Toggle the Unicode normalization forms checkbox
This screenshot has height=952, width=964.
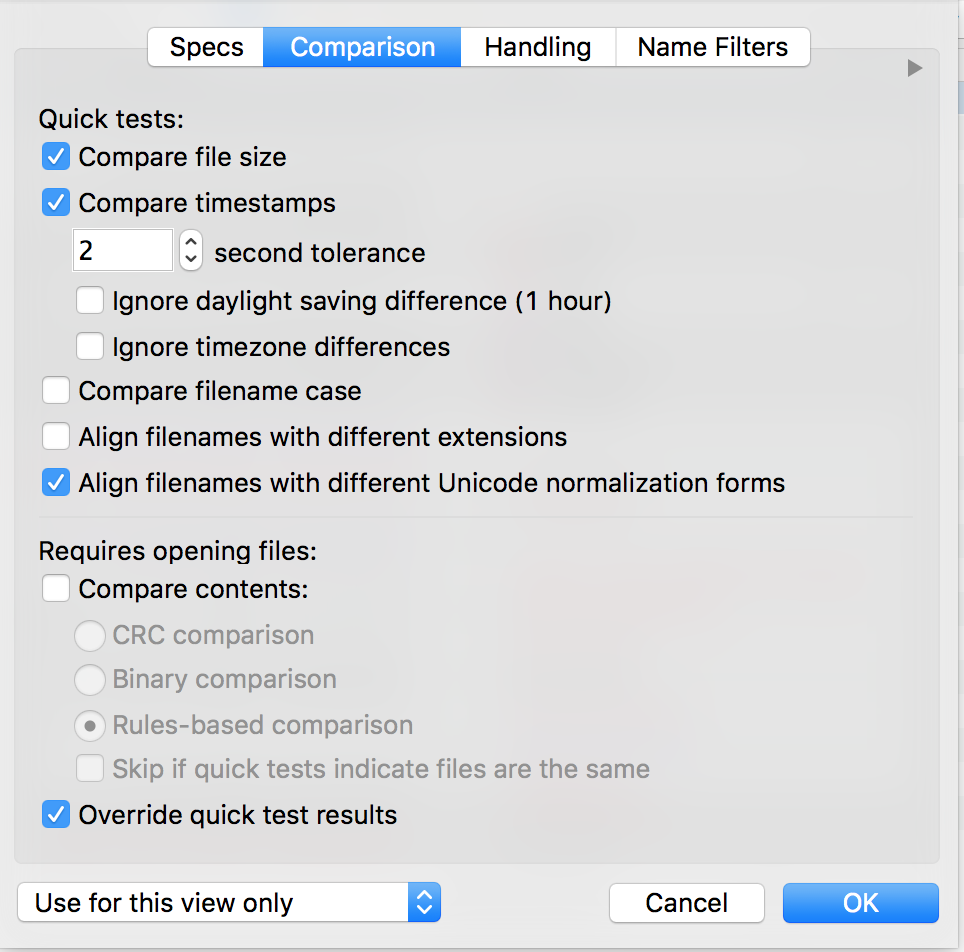pyautogui.click(x=56, y=483)
